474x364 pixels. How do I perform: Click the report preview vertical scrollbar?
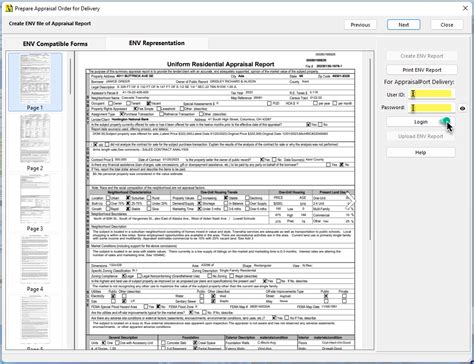point(370,148)
